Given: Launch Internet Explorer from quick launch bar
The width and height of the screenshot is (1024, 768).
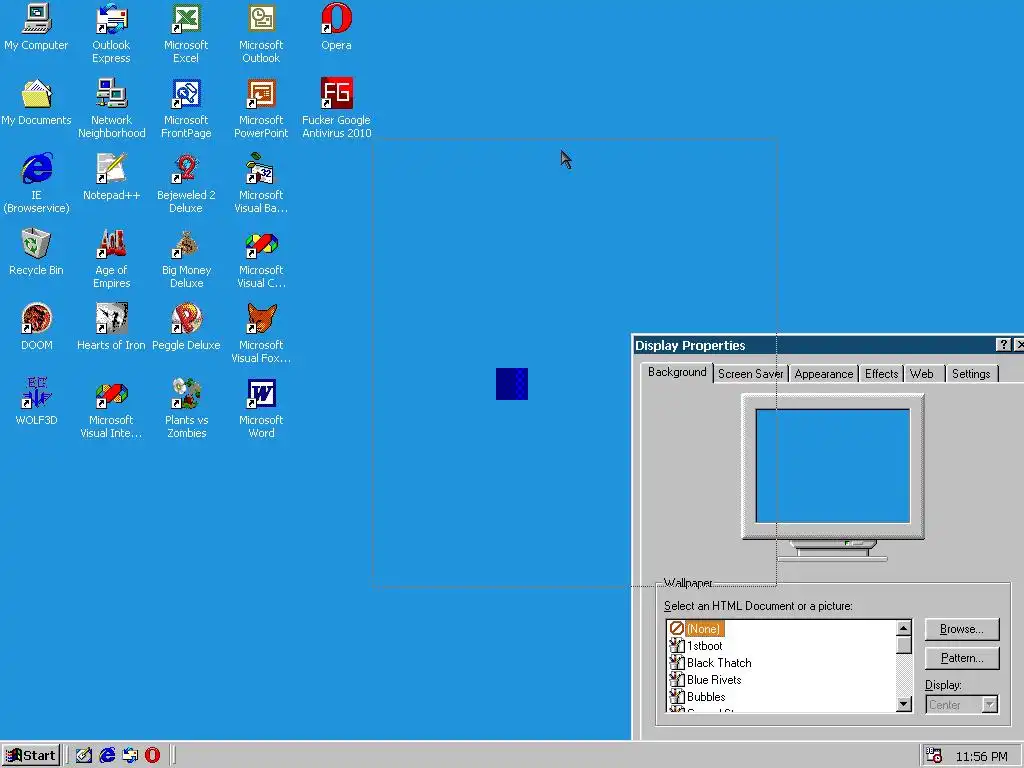Looking at the screenshot, I should tap(107, 756).
